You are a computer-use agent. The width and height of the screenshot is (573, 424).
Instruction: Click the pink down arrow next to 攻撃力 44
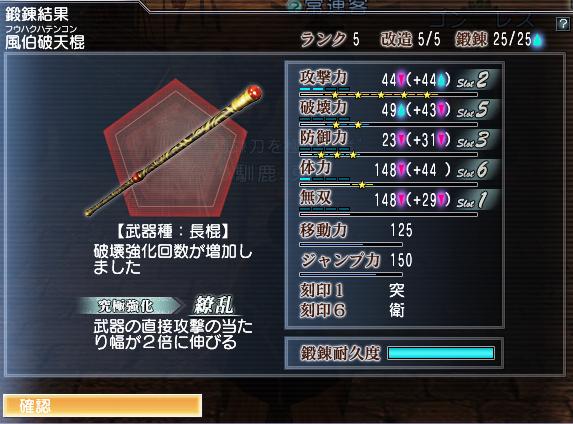(x=401, y=80)
